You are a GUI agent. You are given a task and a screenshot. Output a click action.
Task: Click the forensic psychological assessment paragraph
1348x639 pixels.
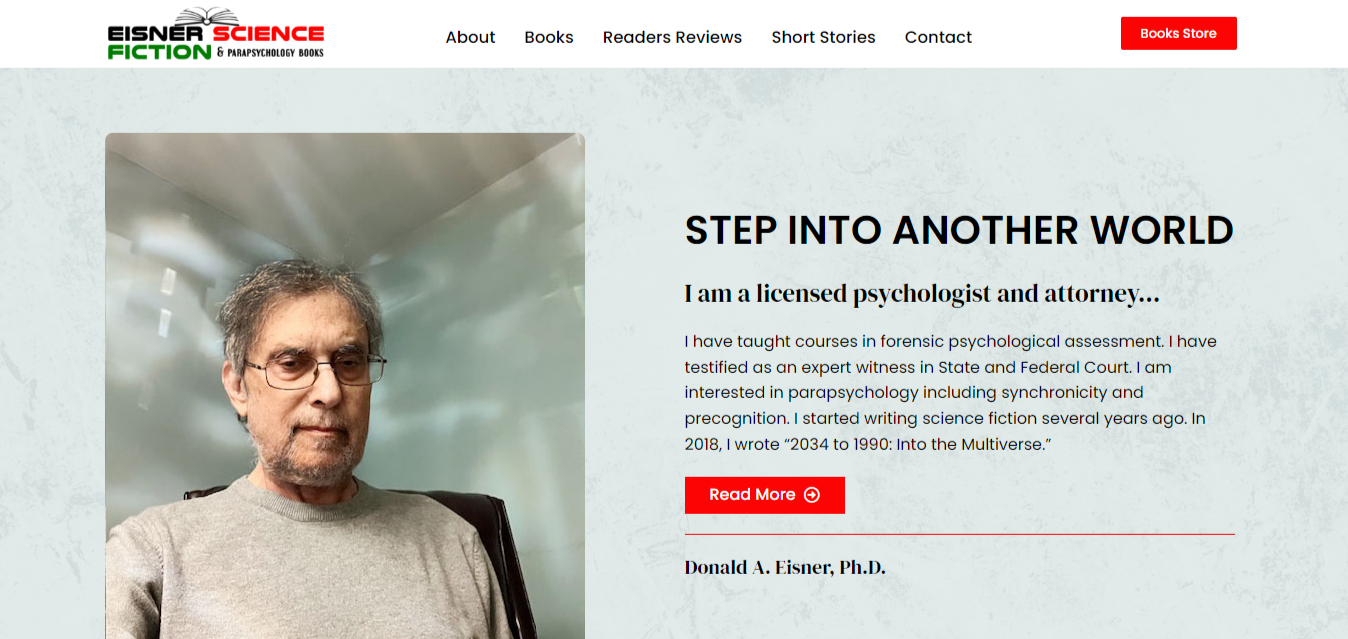[951, 393]
